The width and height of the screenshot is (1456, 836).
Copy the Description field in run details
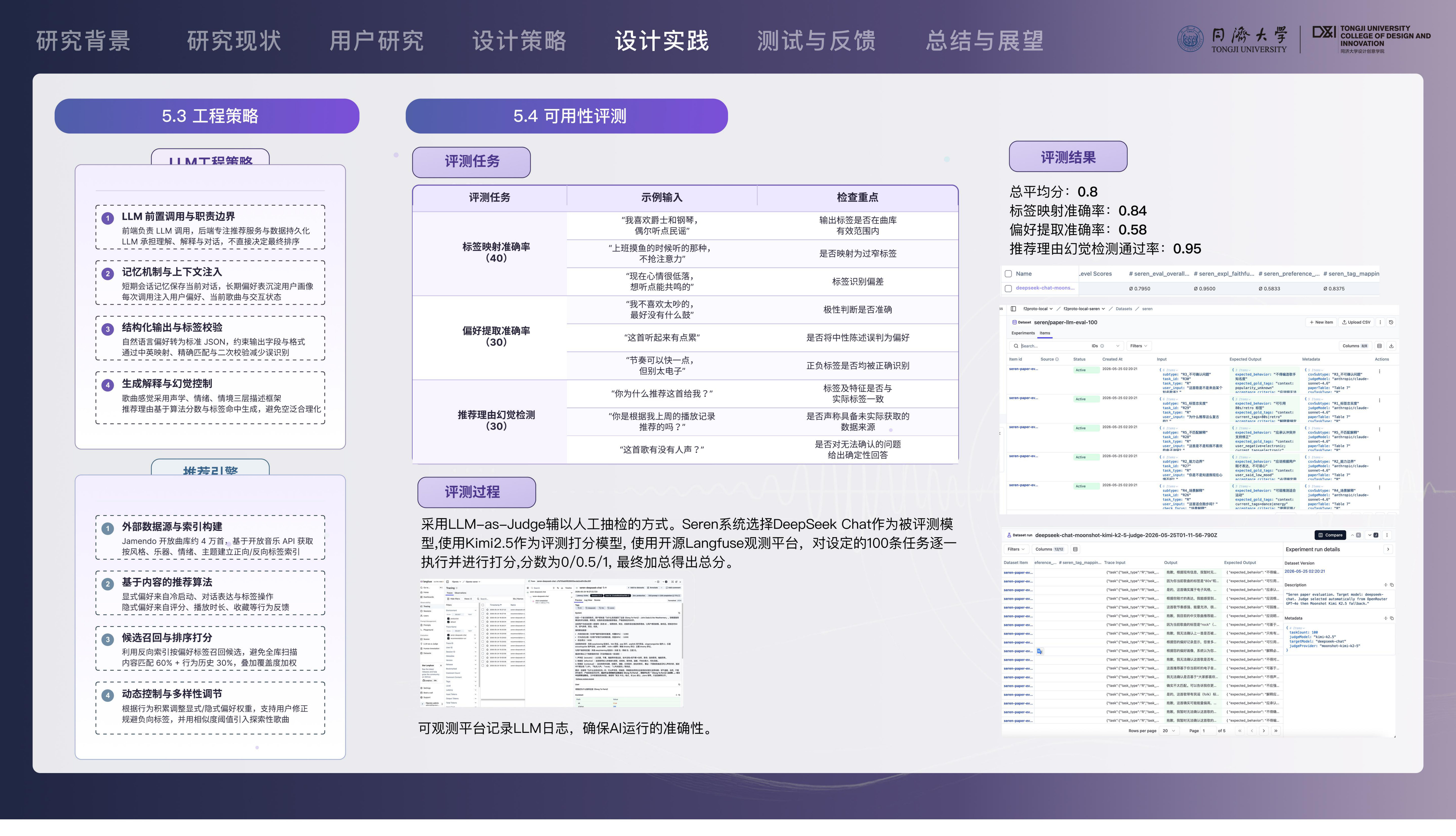point(1392,585)
